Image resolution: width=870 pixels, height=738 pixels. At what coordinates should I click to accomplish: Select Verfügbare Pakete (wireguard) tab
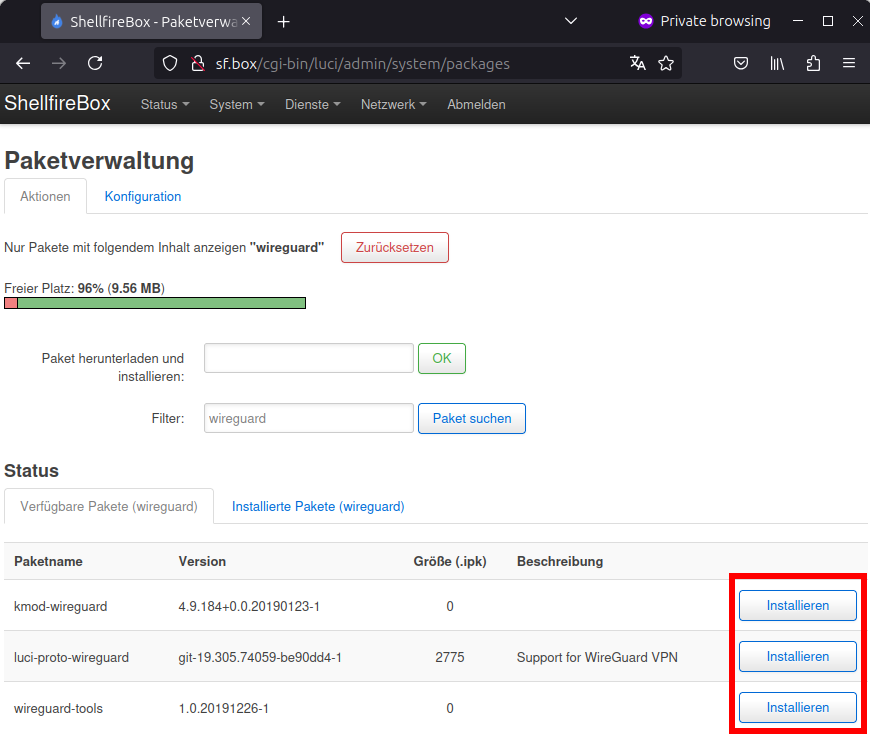(109, 506)
